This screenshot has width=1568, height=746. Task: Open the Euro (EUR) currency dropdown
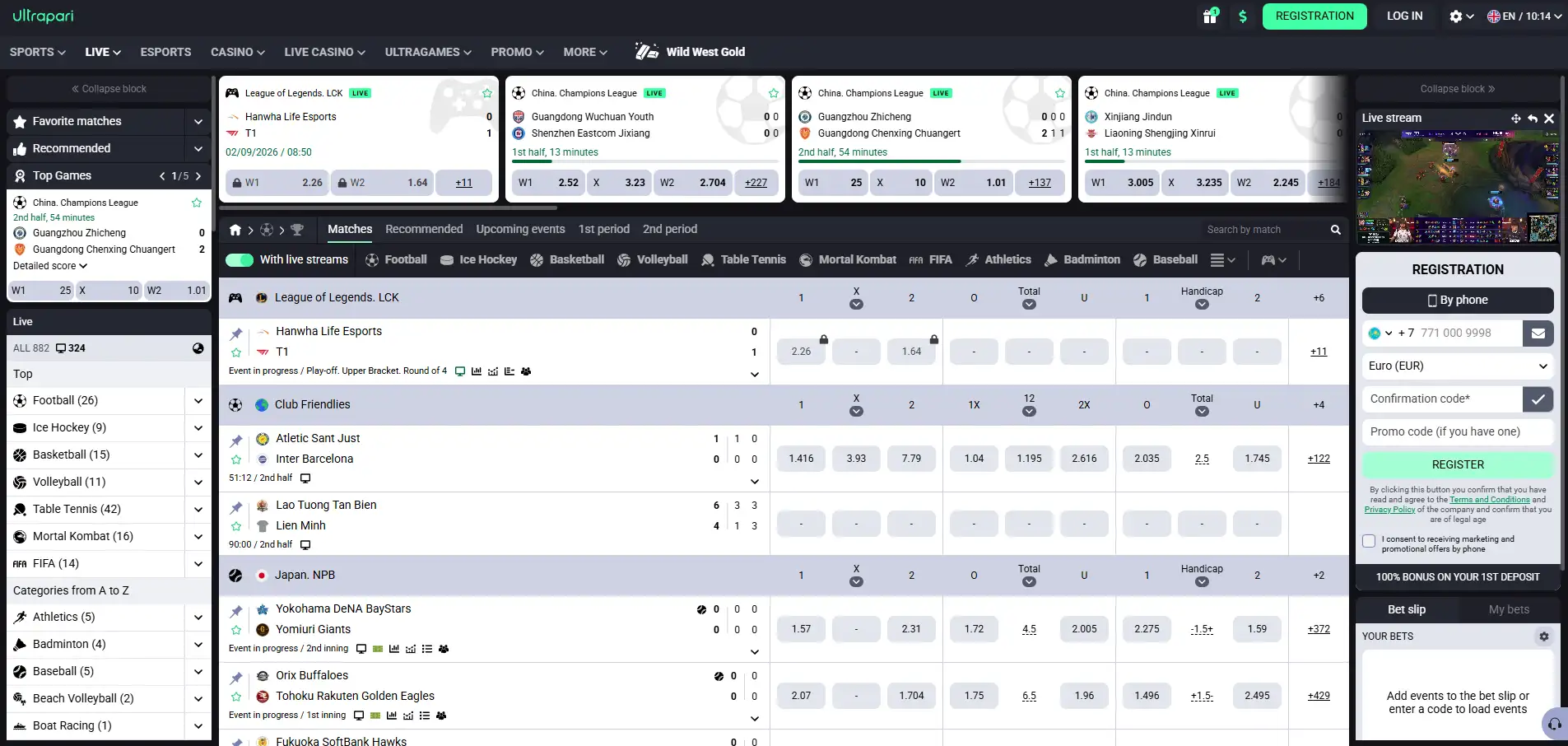point(1458,366)
